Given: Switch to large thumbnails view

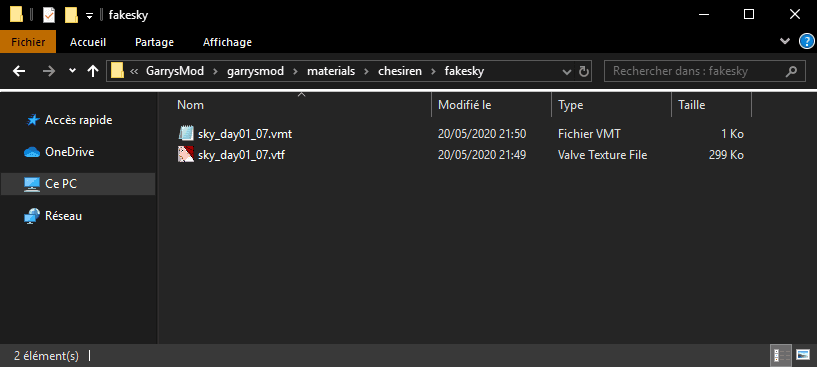Looking at the screenshot, I should [802, 356].
